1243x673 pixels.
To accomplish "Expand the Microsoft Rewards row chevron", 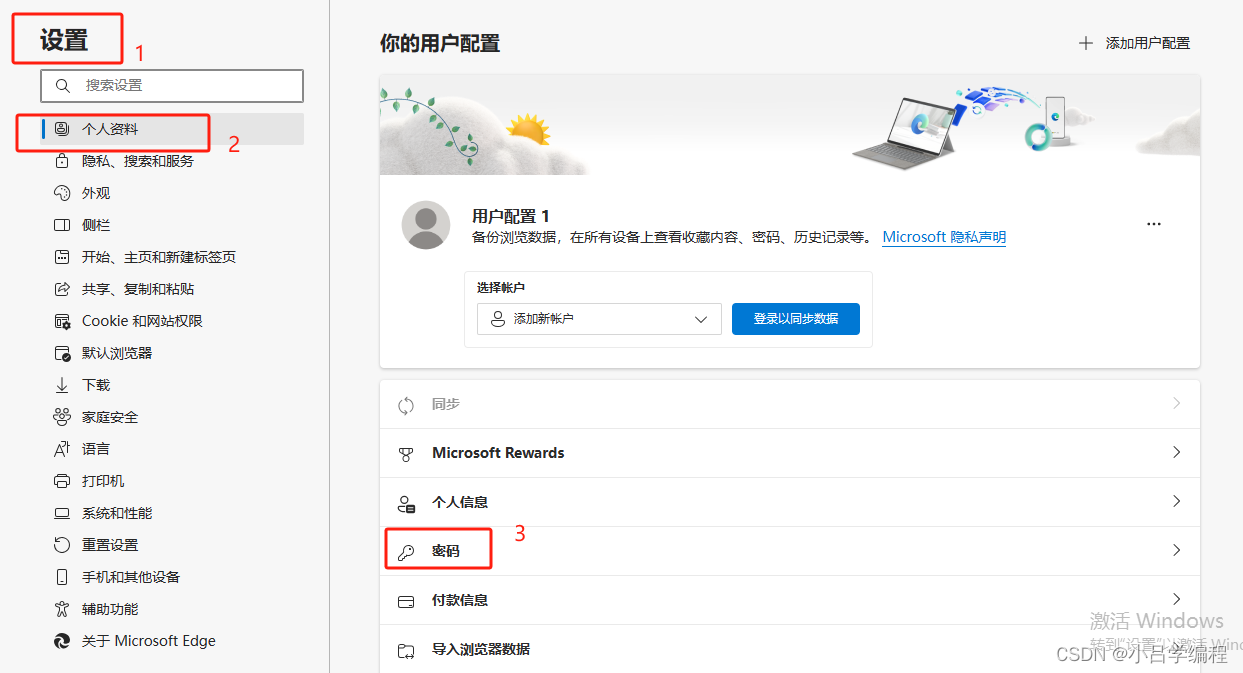I will (1176, 452).
